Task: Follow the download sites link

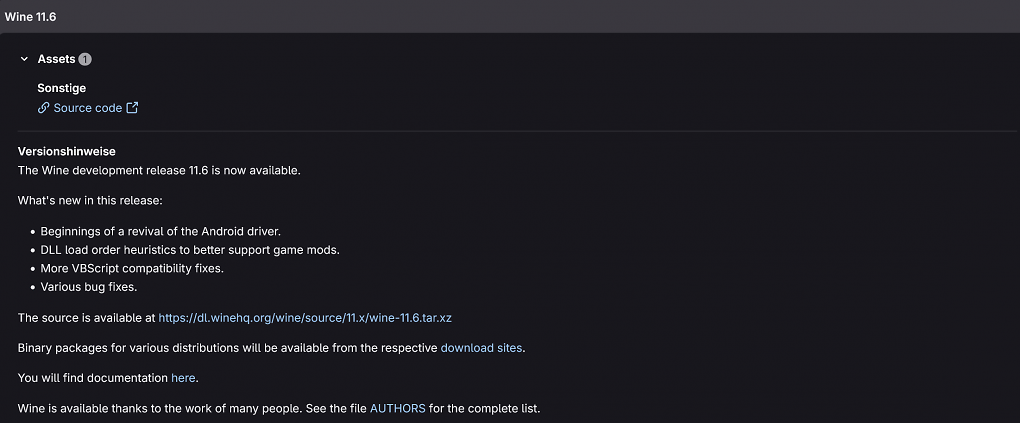Action: coord(481,348)
